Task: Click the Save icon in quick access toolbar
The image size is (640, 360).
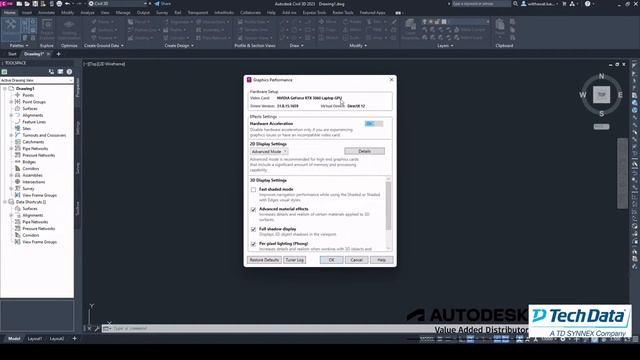Action: [35, 4]
